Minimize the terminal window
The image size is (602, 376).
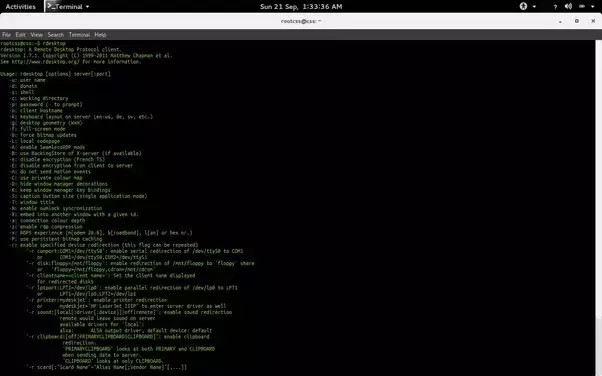click(x=561, y=22)
